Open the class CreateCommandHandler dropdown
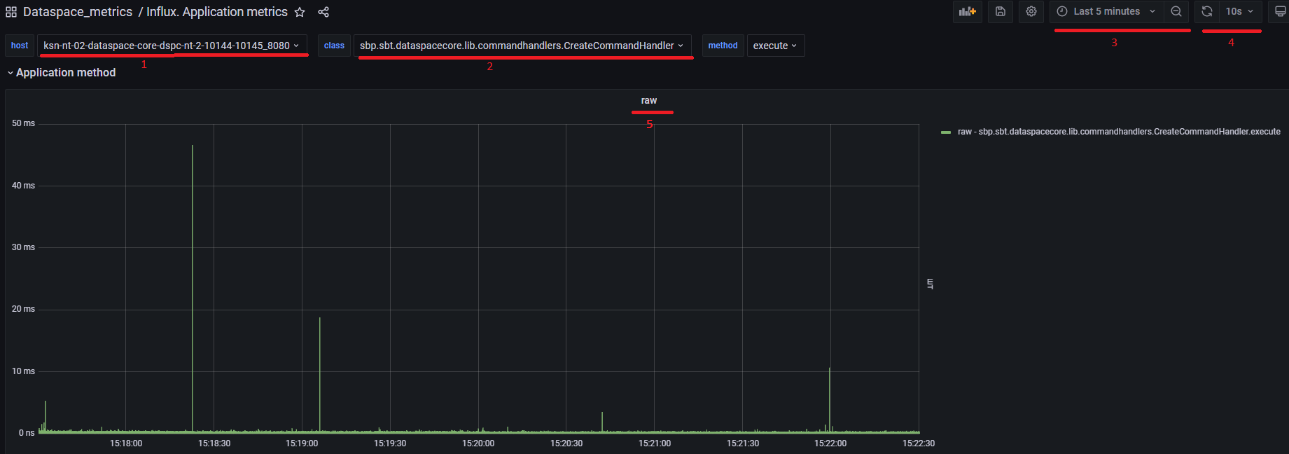1289x454 pixels. pyautogui.click(x=522, y=46)
